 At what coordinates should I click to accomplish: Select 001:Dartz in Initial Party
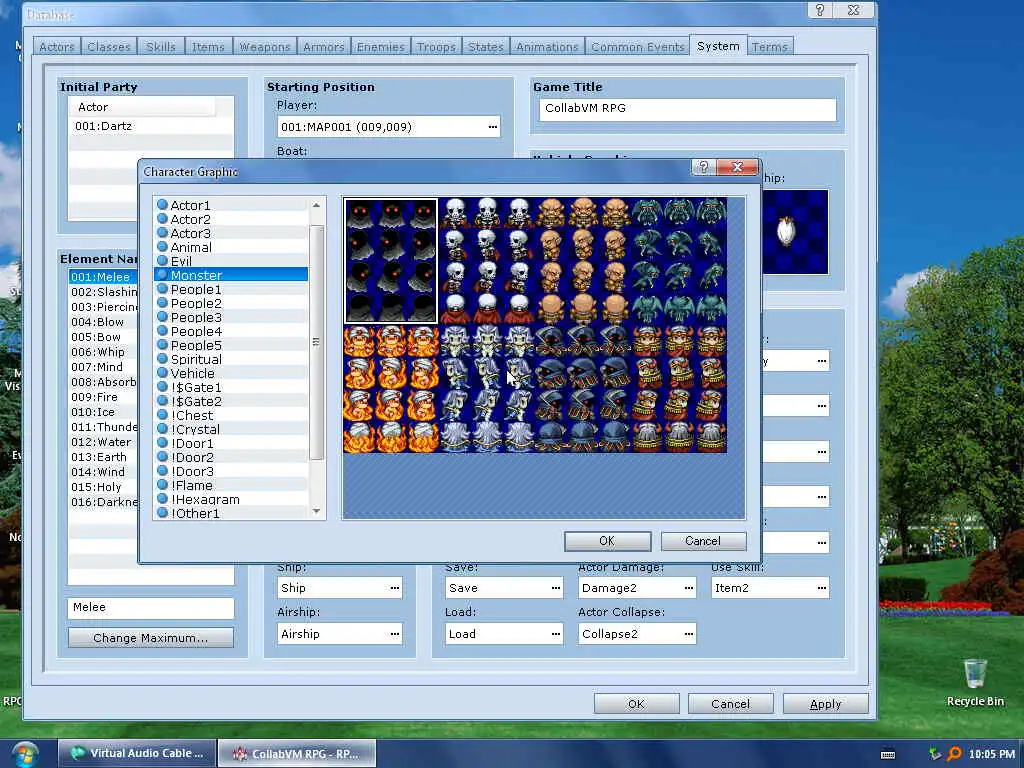(x=151, y=126)
